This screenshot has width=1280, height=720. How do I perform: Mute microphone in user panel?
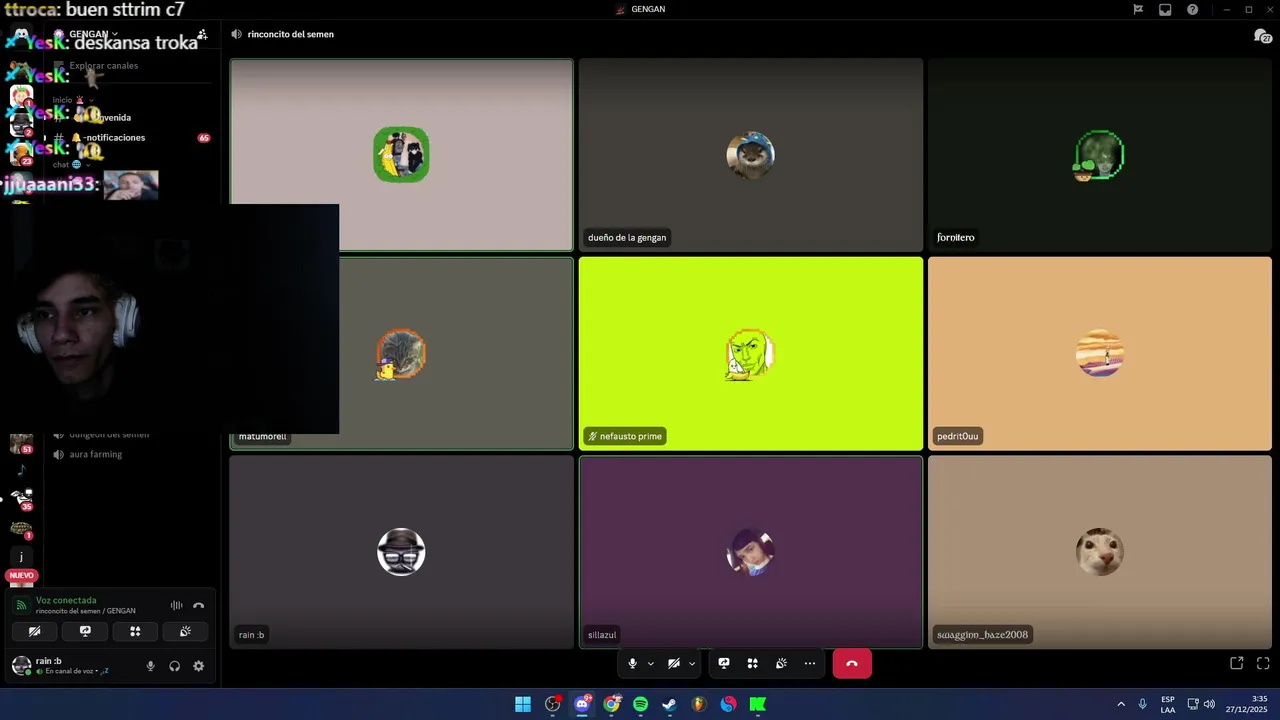click(151, 666)
